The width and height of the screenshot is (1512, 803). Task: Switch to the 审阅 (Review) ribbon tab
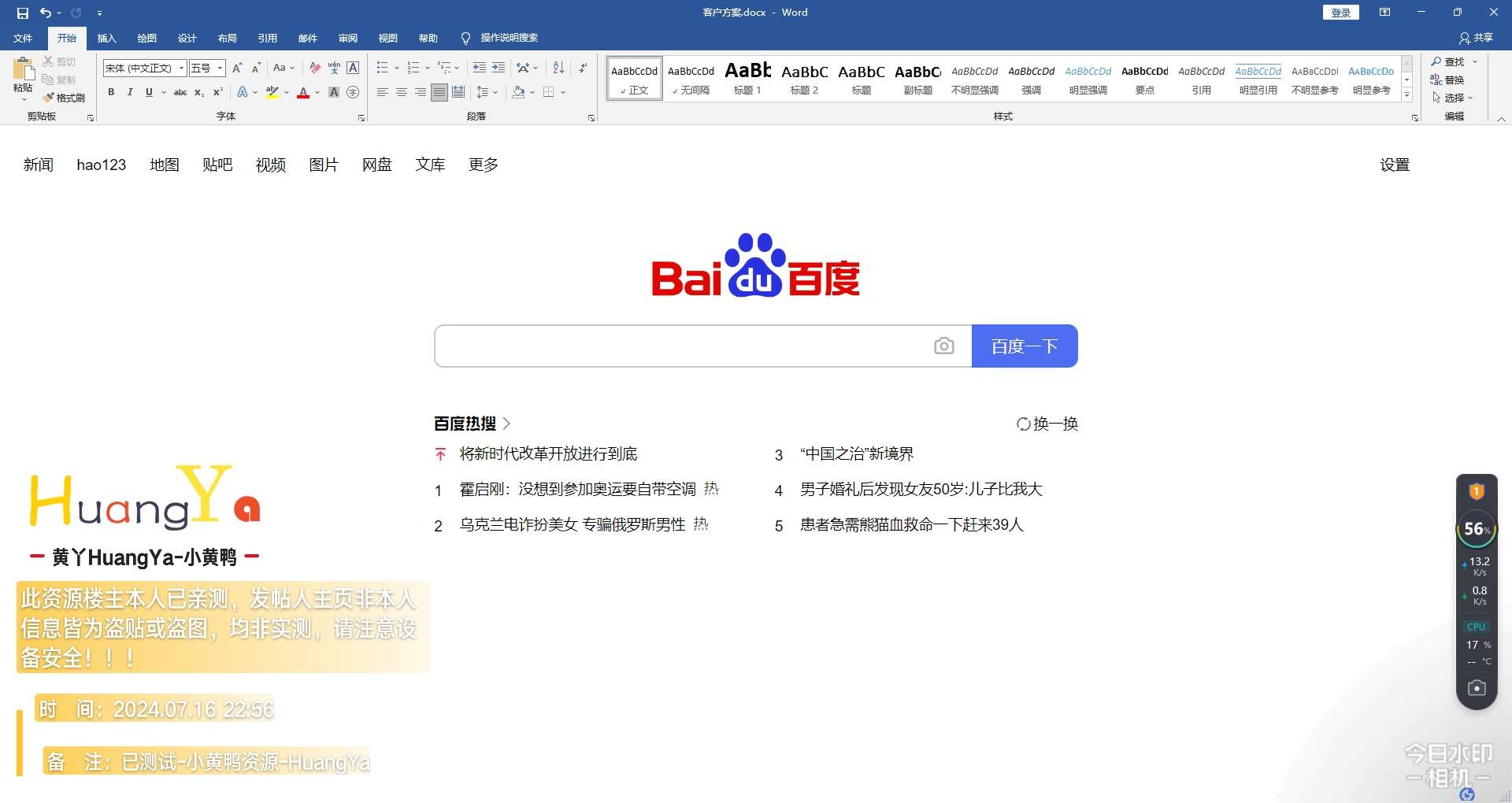point(347,38)
